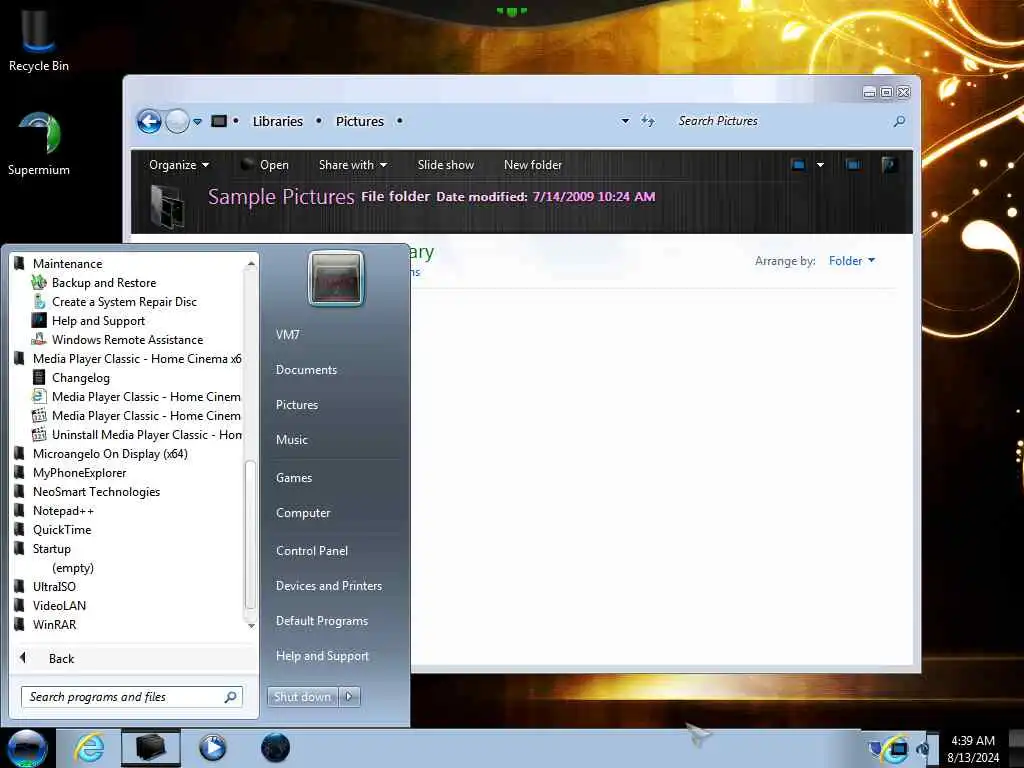
Task: Open Help and Support in right pane
Action: [x=322, y=656]
